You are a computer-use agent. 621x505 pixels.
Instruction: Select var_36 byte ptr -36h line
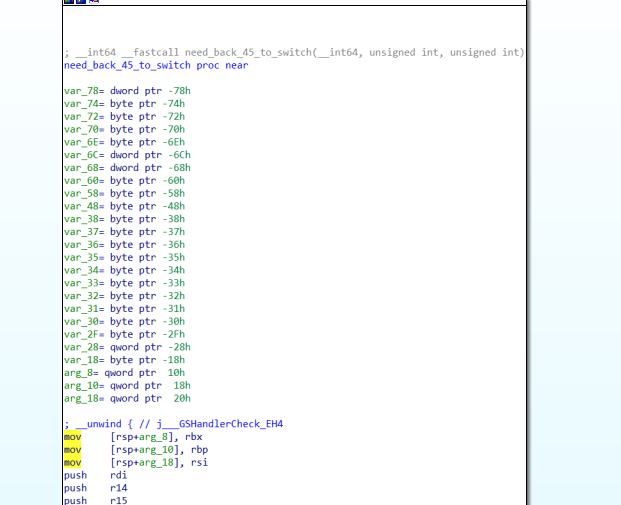[124, 245]
